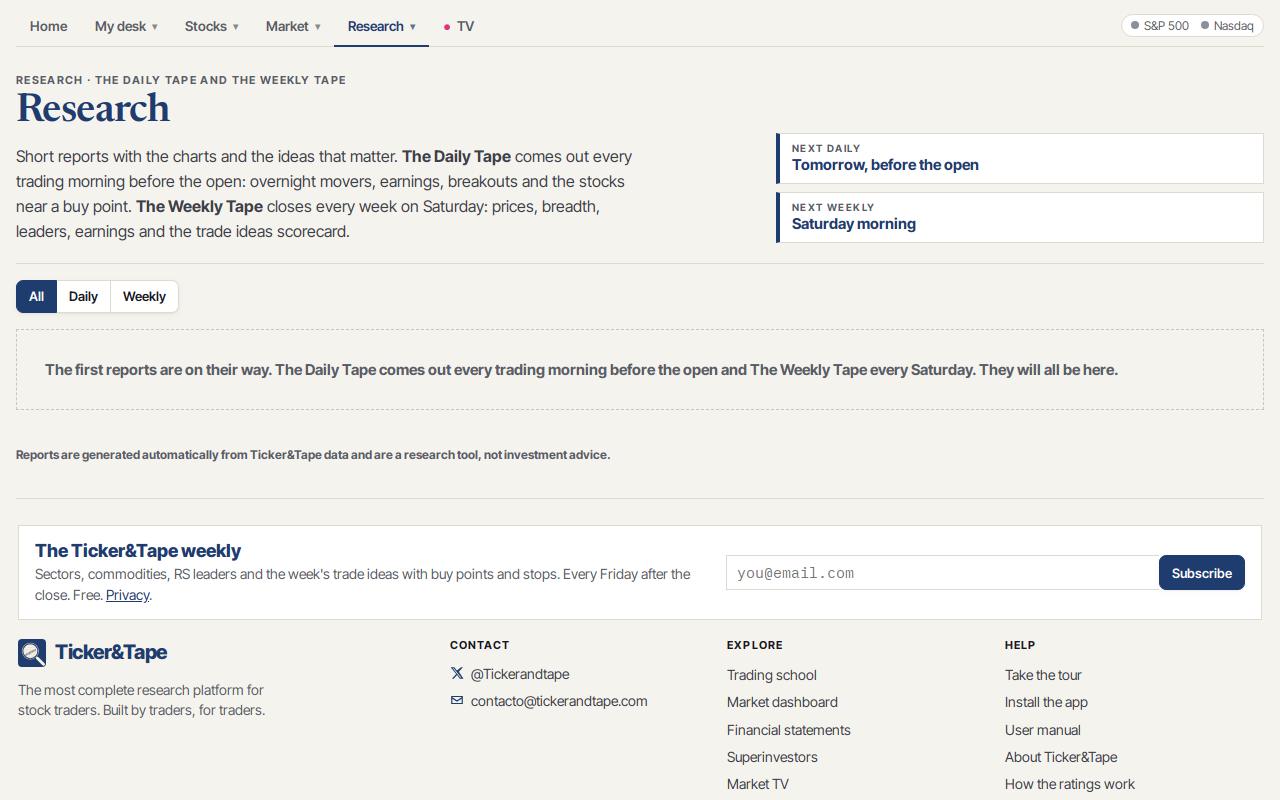
Task: Open How the ratings work link
Action: pos(1070,784)
